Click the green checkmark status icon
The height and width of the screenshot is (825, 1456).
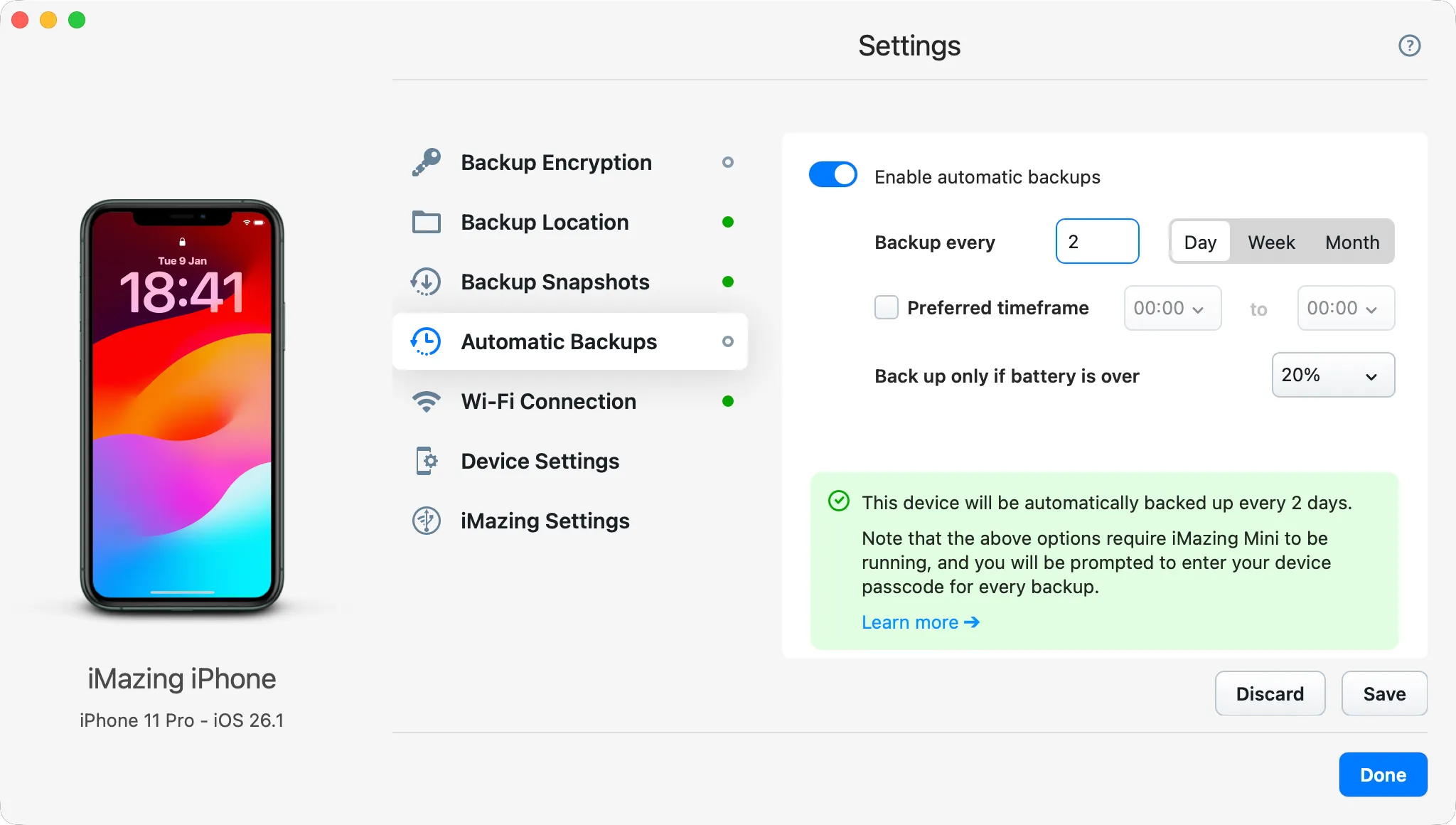(840, 502)
